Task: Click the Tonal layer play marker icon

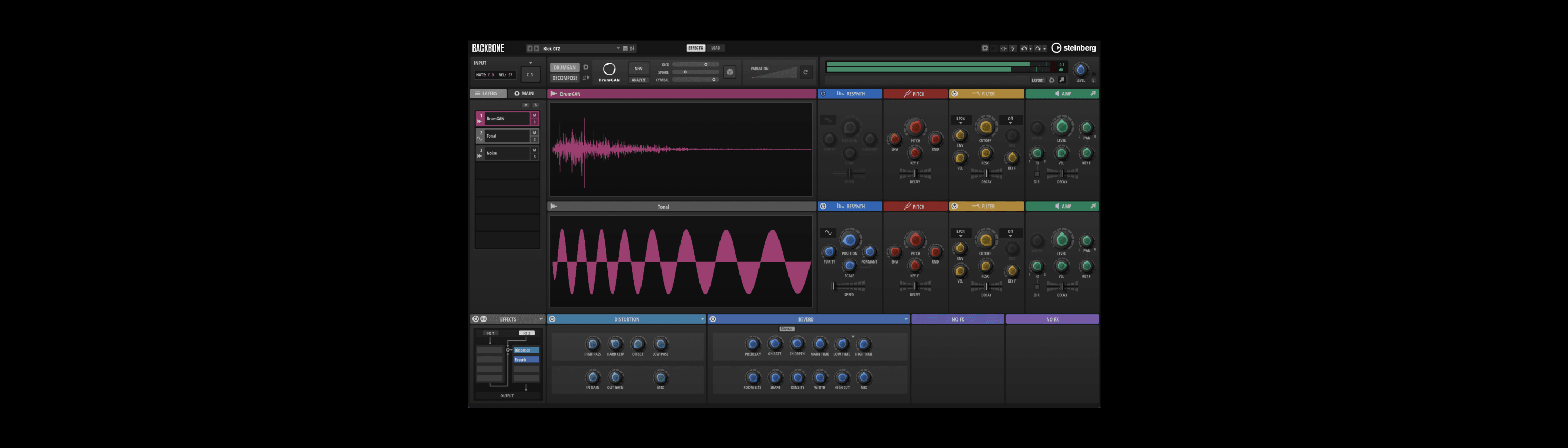Action: coord(554,207)
